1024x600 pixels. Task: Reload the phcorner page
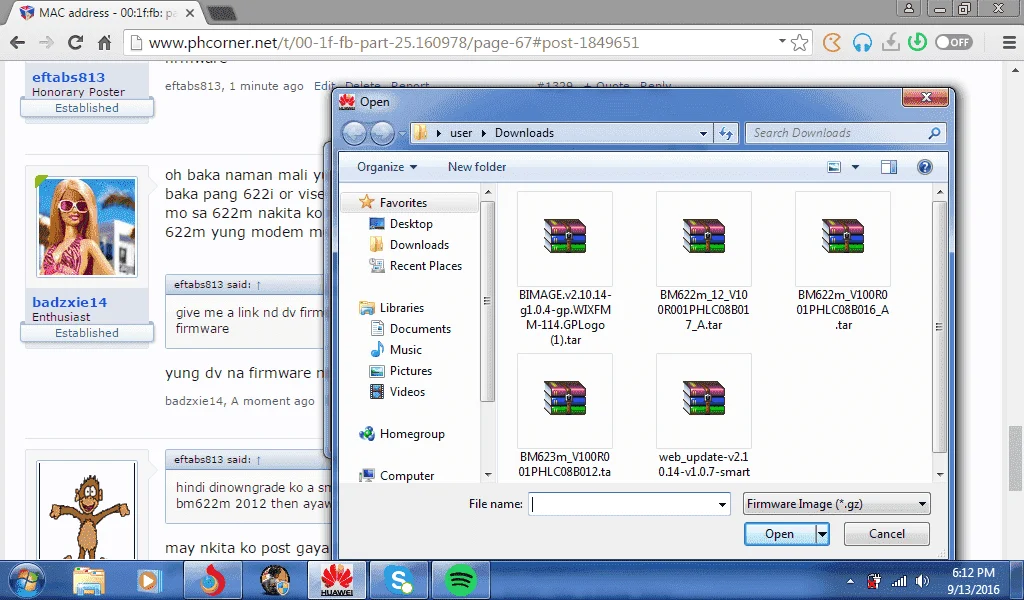tap(75, 42)
